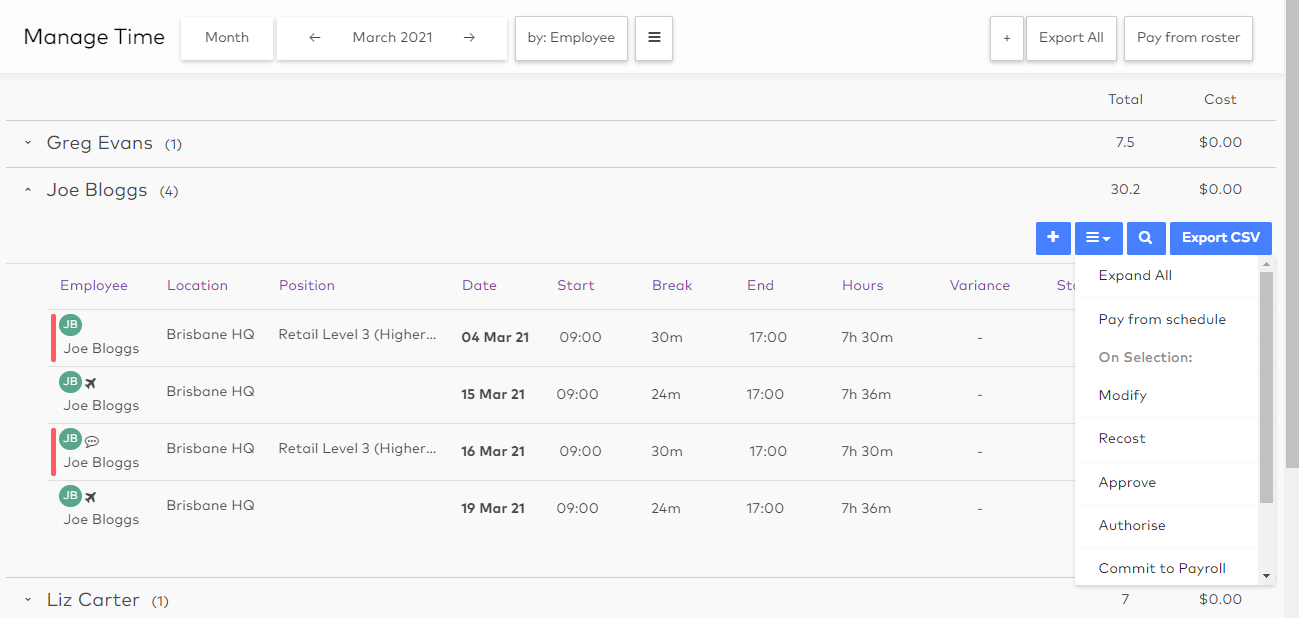
Task: Expand the Greg Evans group
Action: coord(28,144)
